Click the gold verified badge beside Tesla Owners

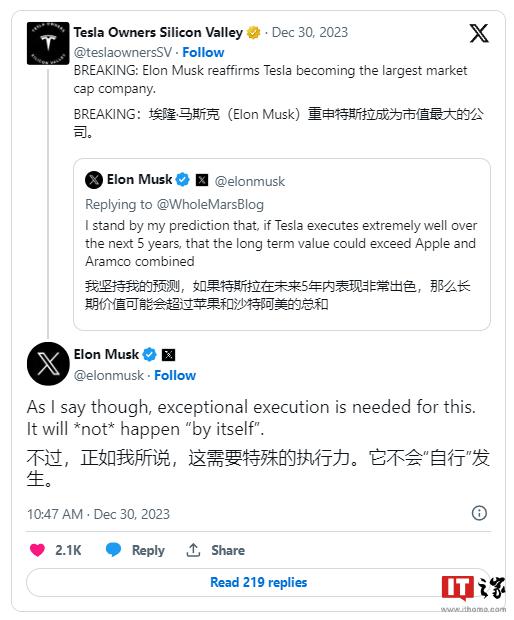point(253,32)
